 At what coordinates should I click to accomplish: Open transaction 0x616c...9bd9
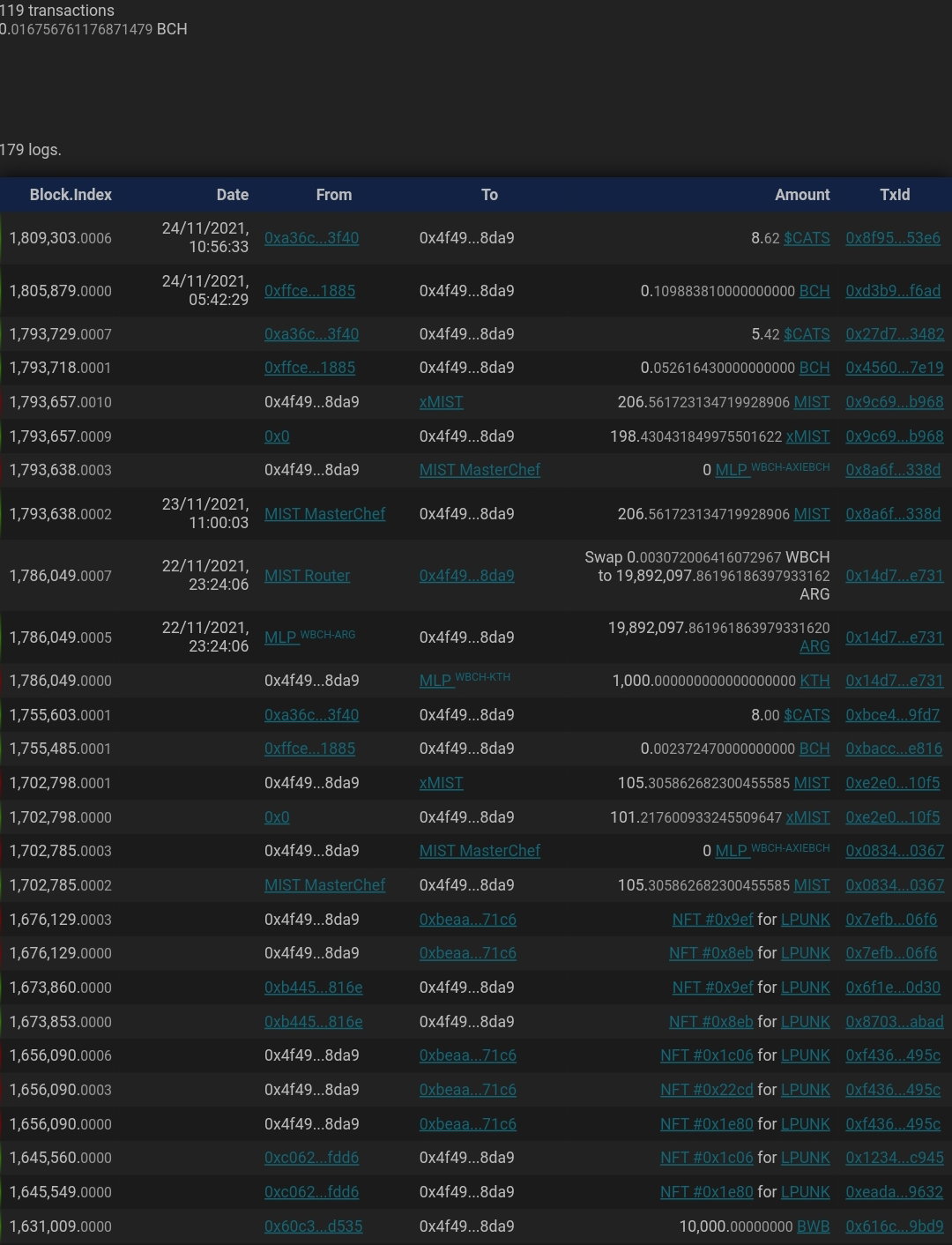pyautogui.click(x=895, y=1226)
